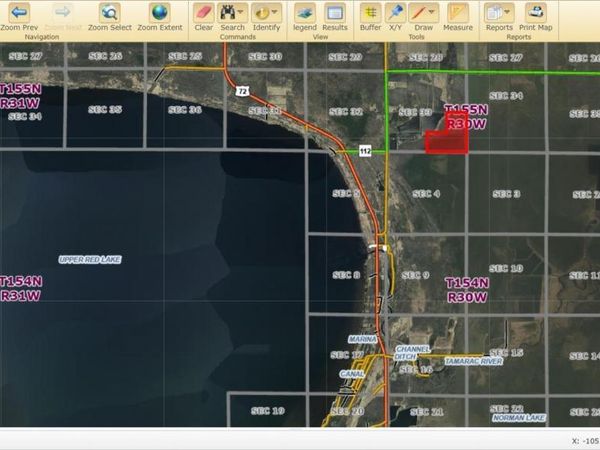Viewport: 600px width, 450px height.
Task: Show the map legend
Action: coord(305,13)
